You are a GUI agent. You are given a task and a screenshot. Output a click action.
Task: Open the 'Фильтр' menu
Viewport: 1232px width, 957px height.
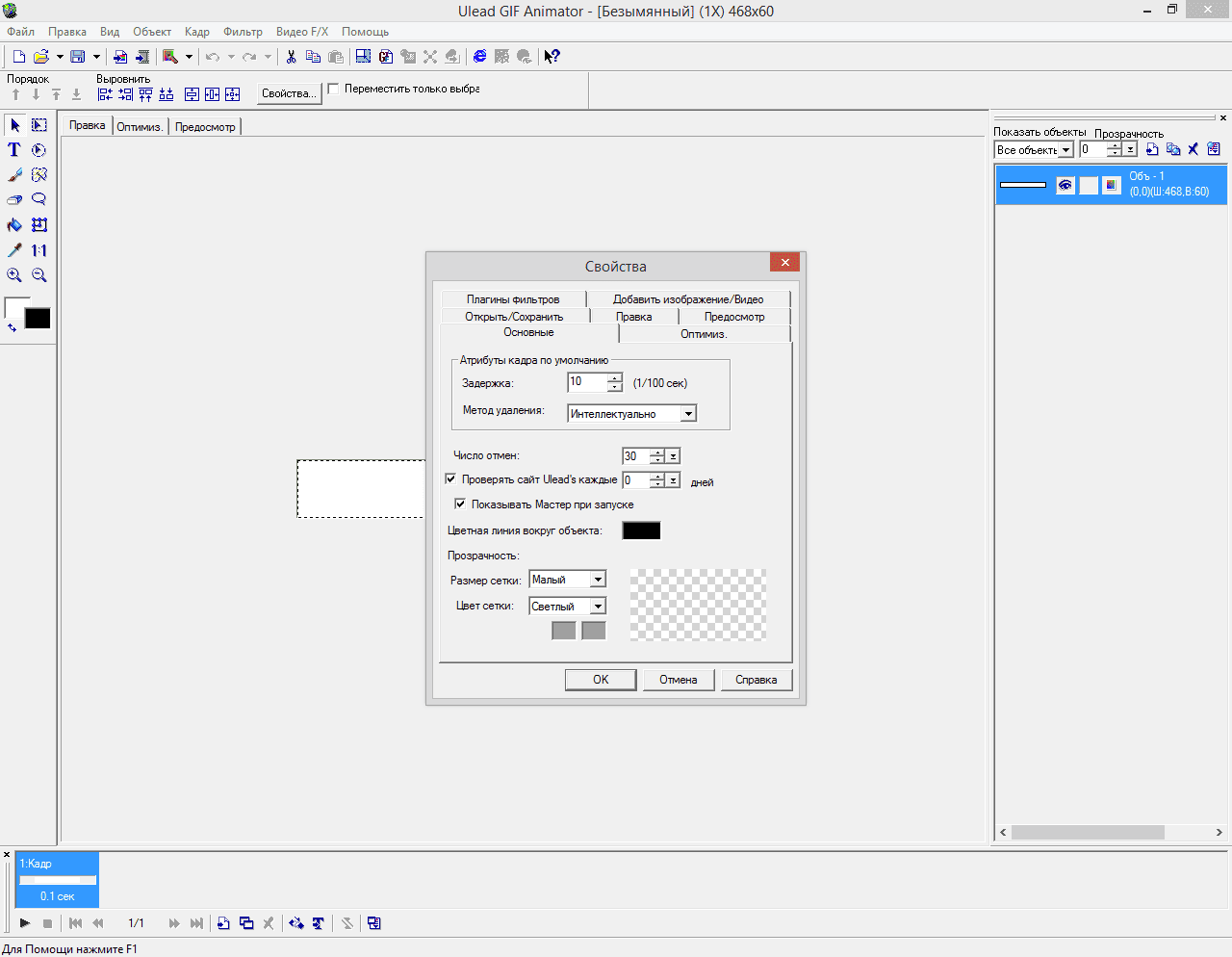243,32
